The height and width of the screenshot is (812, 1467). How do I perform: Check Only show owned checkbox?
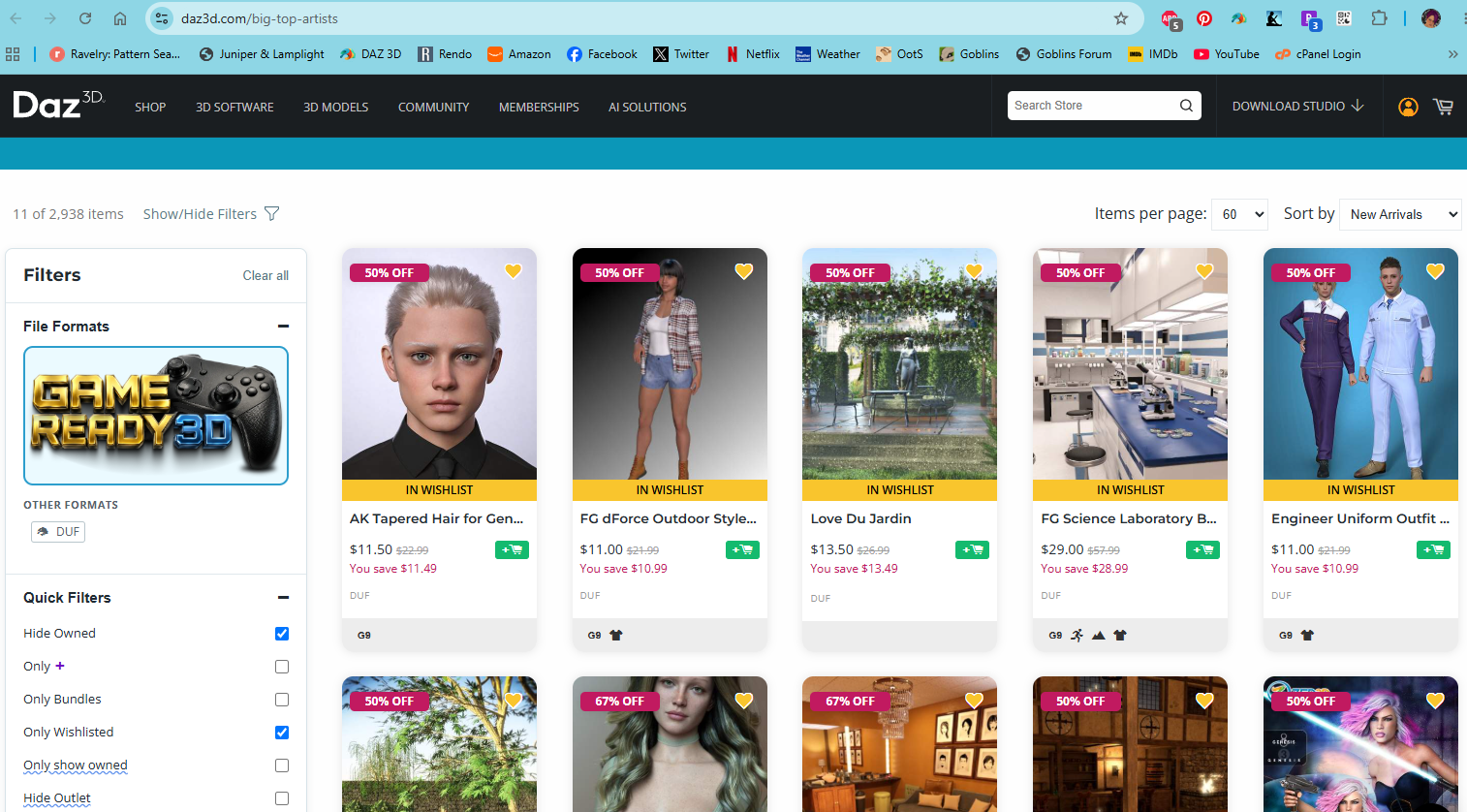coord(282,765)
